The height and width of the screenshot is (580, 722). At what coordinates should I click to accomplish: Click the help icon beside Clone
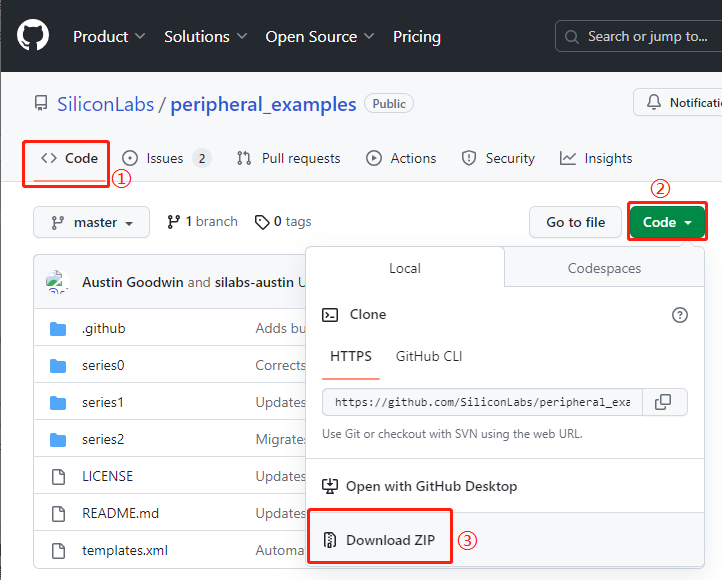680,315
